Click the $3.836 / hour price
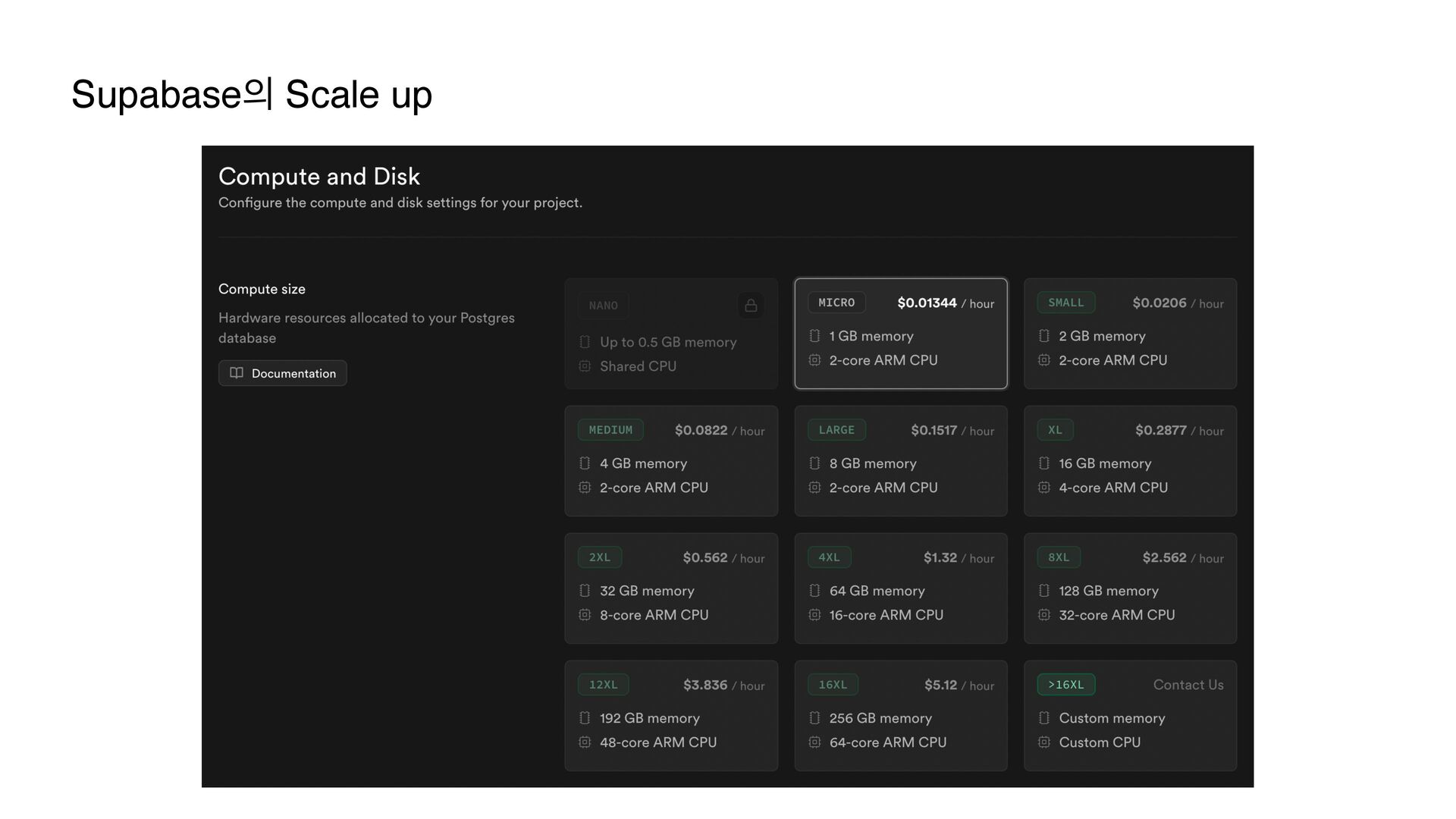This screenshot has width=1456, height=819. 723,686
